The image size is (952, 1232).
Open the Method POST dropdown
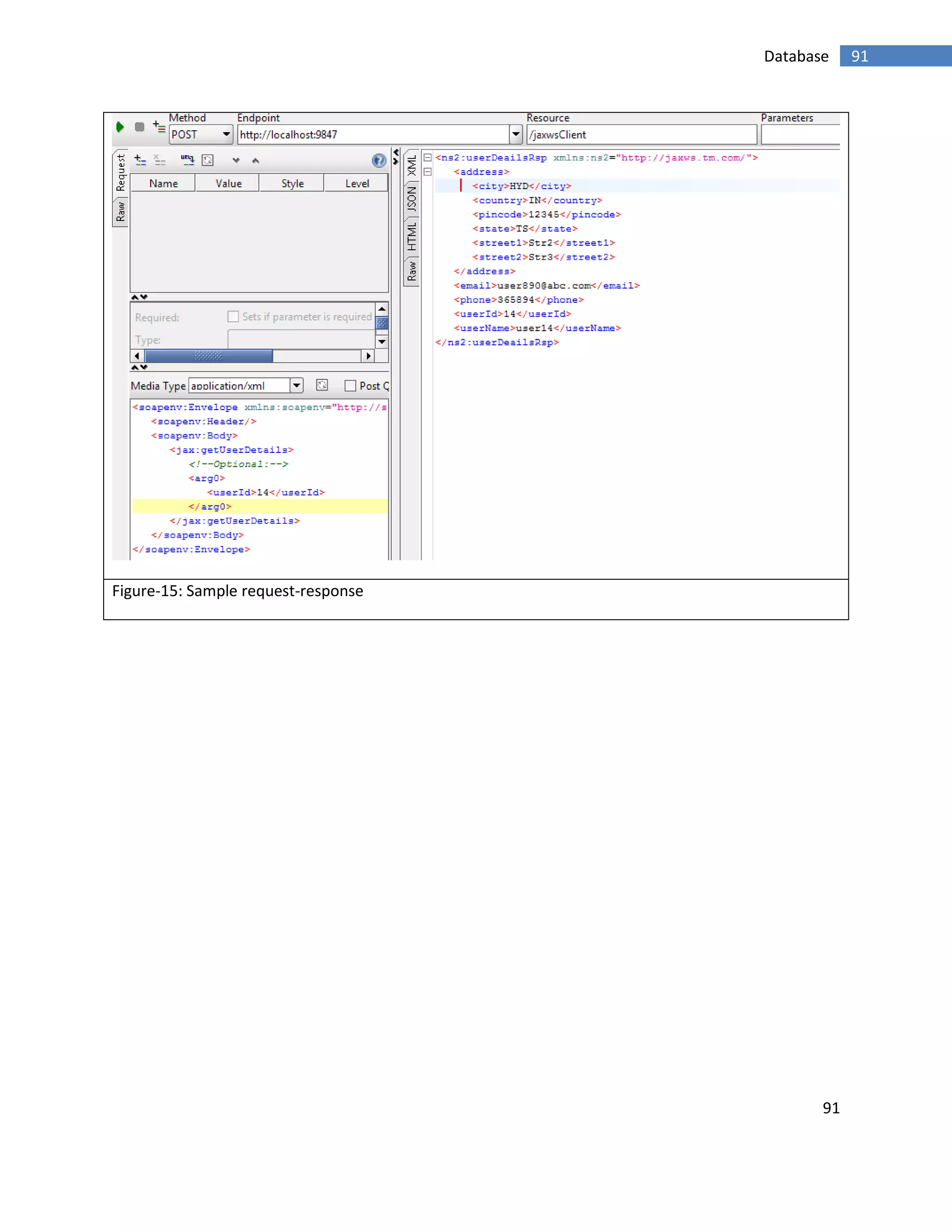[x=226, y=134]
